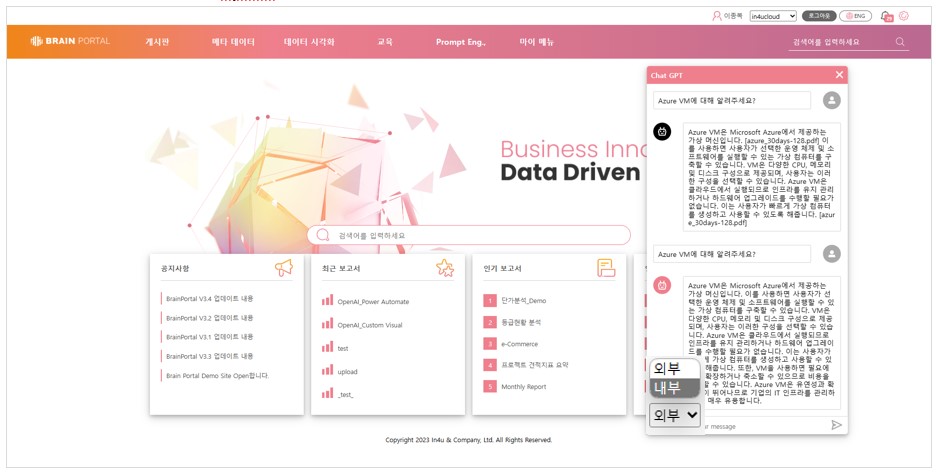
Task: Click rank 3 badge for e-Commerce
Action: click(489, 344)
